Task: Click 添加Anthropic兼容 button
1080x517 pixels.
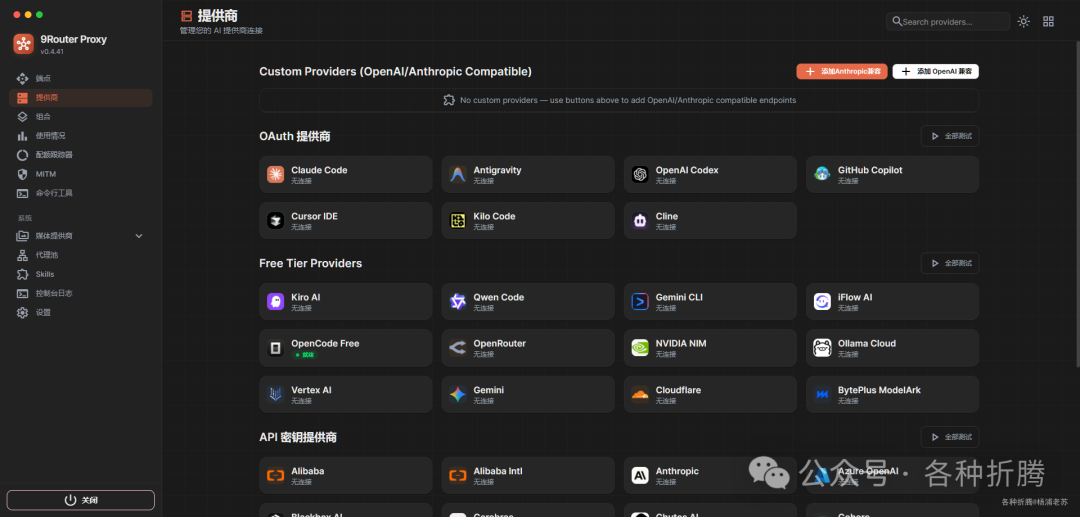Action: tap(842, 72)
